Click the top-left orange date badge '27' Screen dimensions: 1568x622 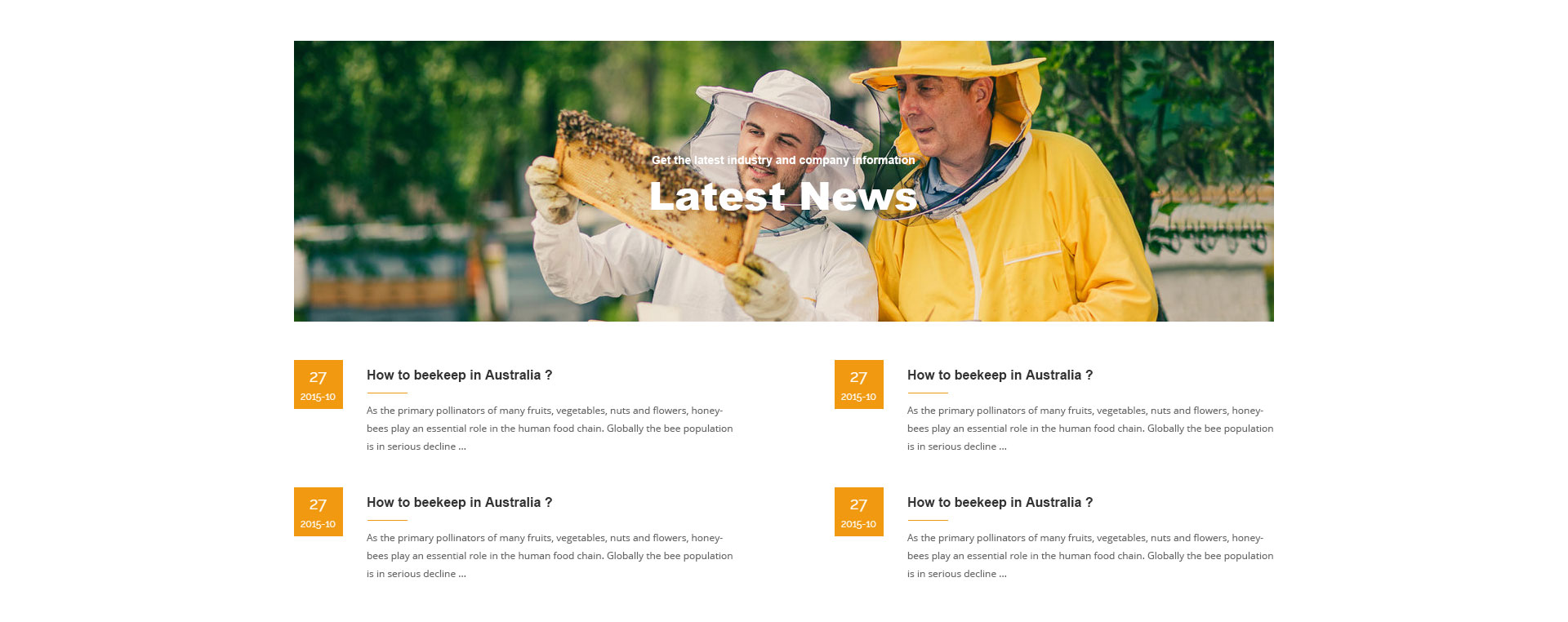click(318, 384)
